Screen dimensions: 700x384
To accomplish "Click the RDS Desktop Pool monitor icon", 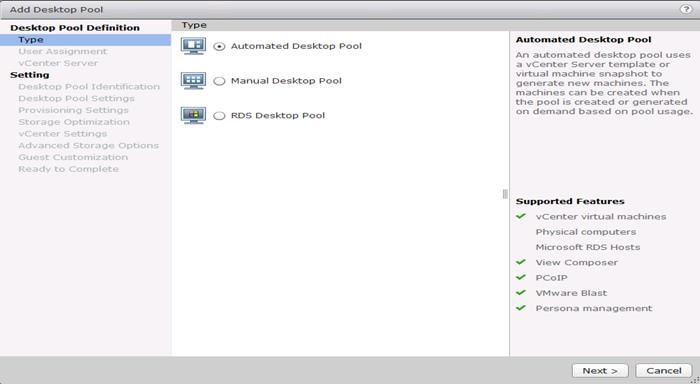I will pyautogui.click(x=193, y=115).
